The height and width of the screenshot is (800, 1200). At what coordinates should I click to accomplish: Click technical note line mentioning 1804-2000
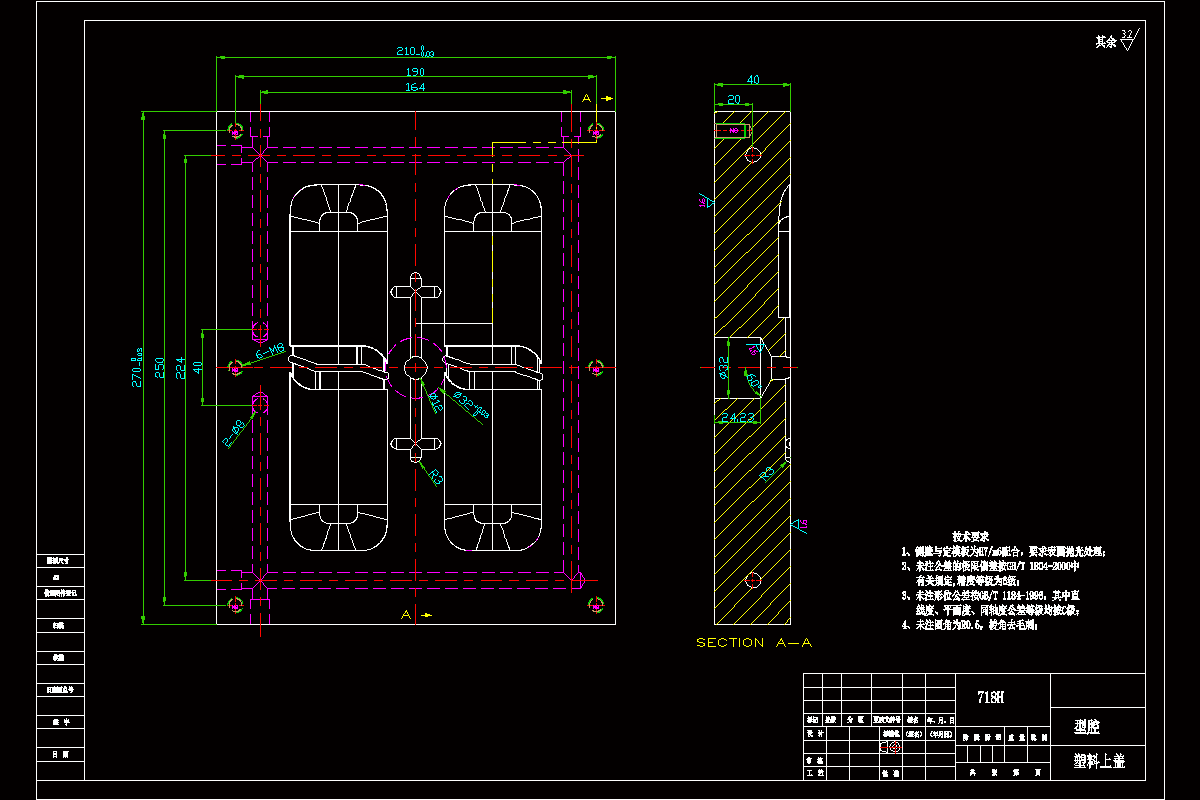990,566
